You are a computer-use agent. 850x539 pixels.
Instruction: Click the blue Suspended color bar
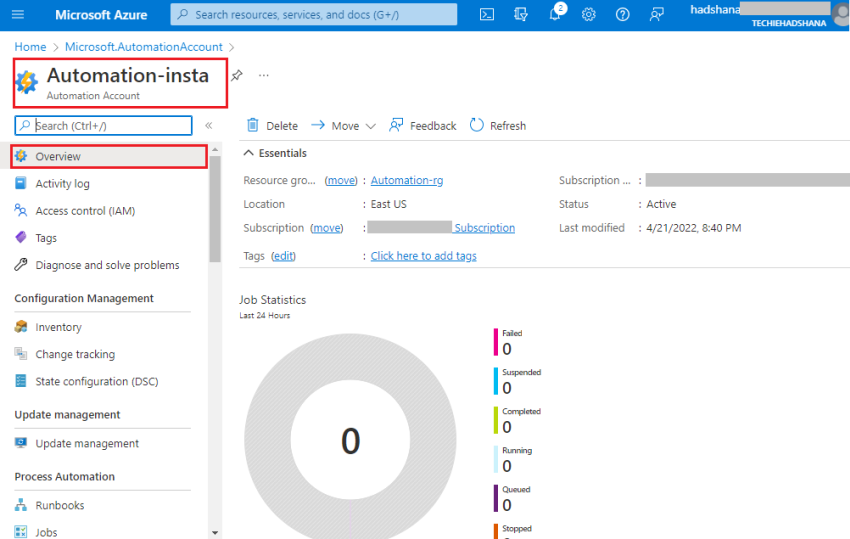[x=495, y=381]
